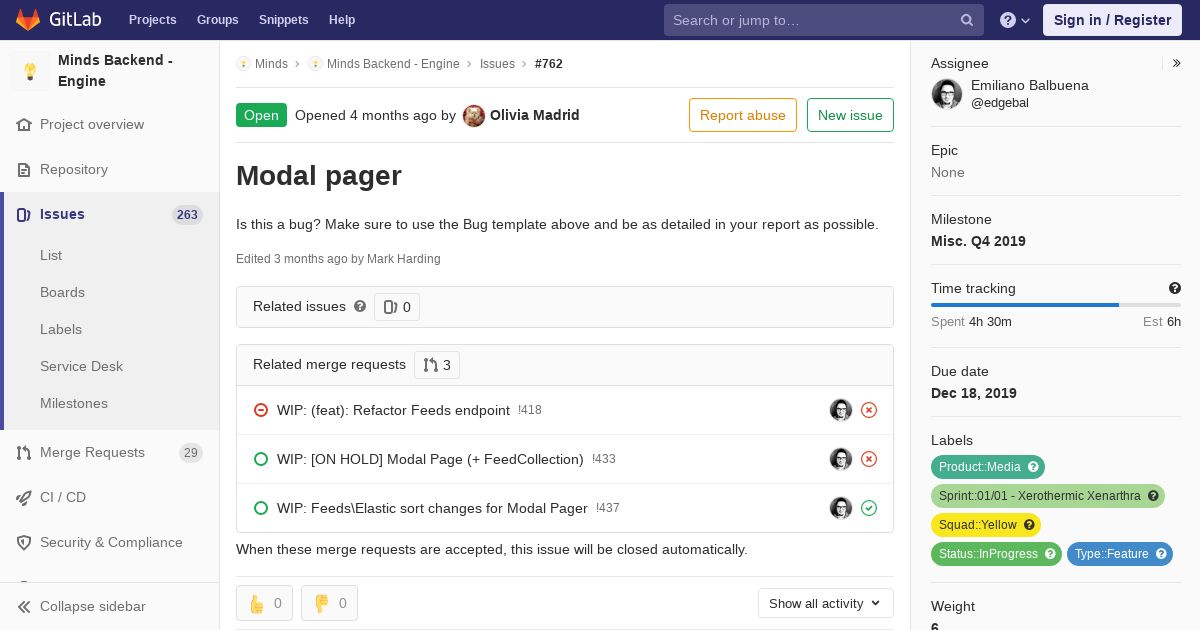Click the Security & Compliance shield icon
This screenshot has width=1200, height=630.
tap(24, 543)
